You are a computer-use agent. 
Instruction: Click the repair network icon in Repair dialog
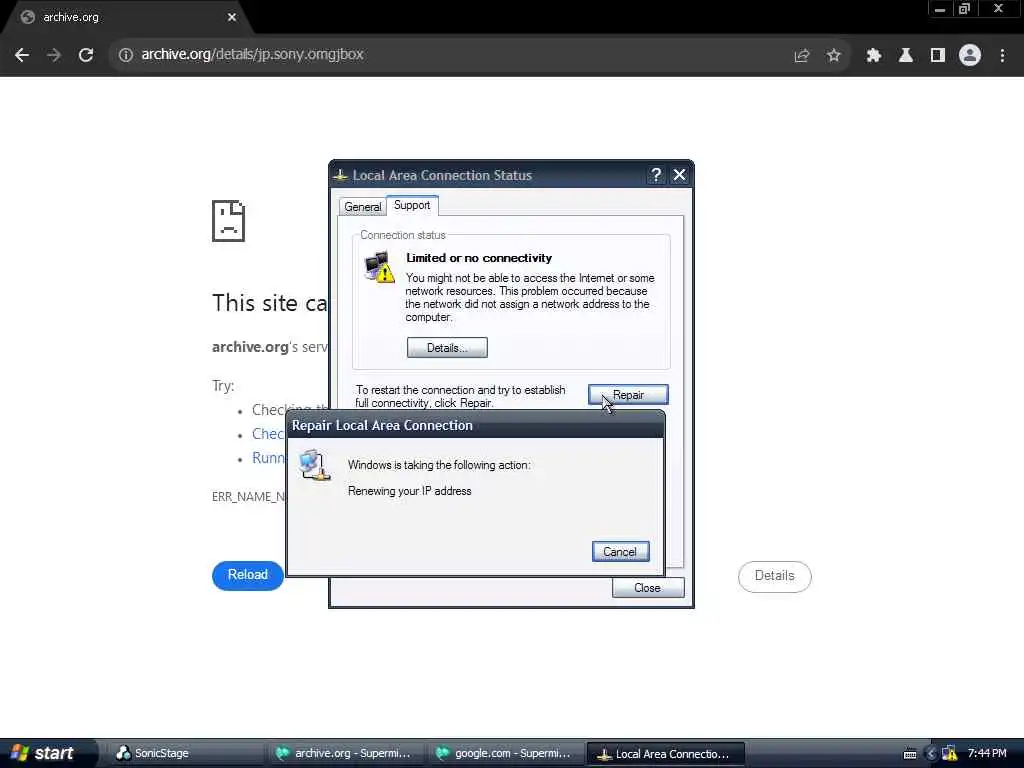315,465
